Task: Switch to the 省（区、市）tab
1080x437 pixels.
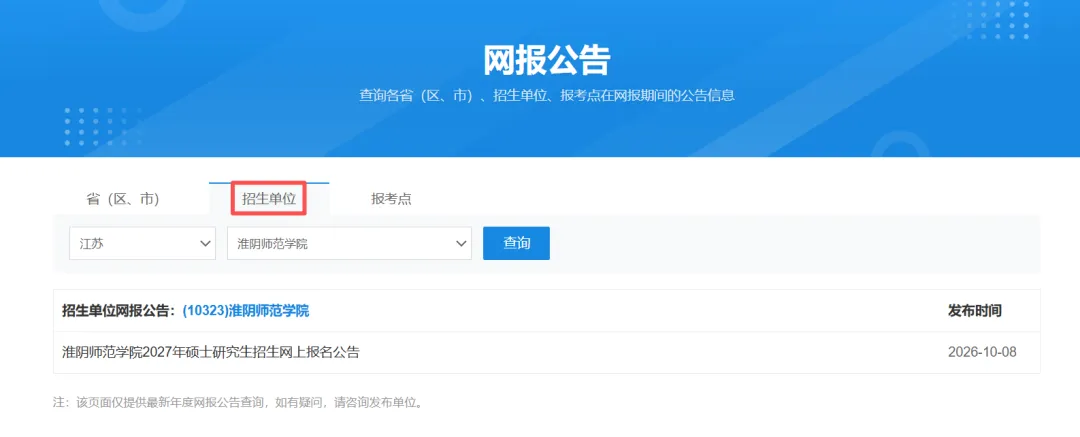Action: (x=123, y=199)
